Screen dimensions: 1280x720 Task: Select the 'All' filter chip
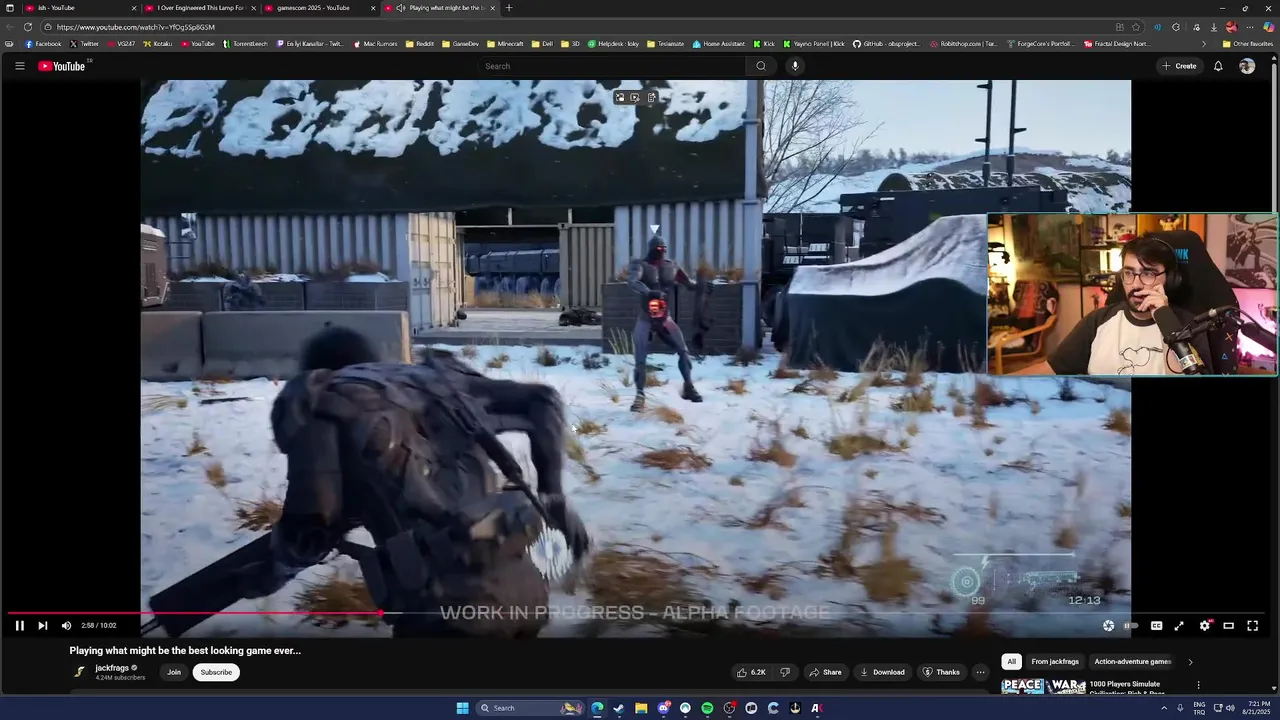coord(1011,661)
